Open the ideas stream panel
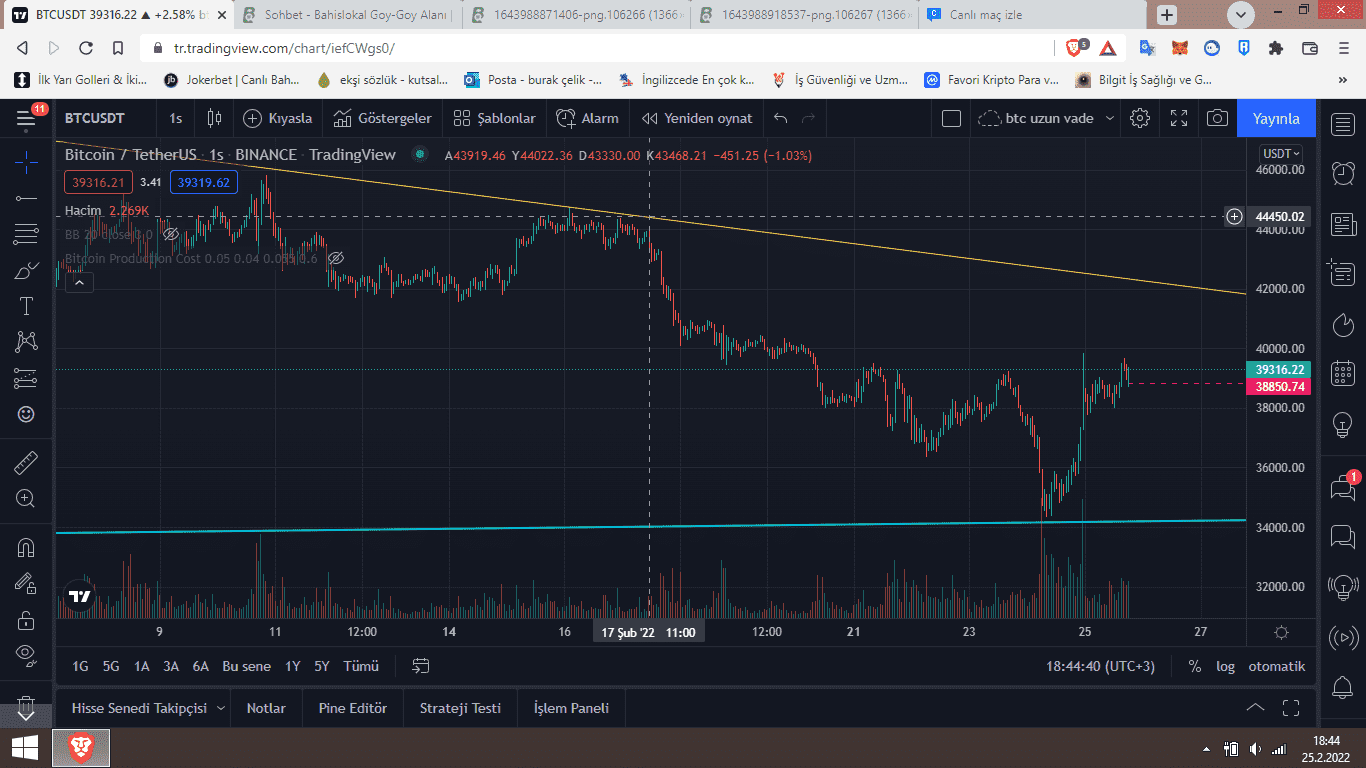 tap(1343, 587)
